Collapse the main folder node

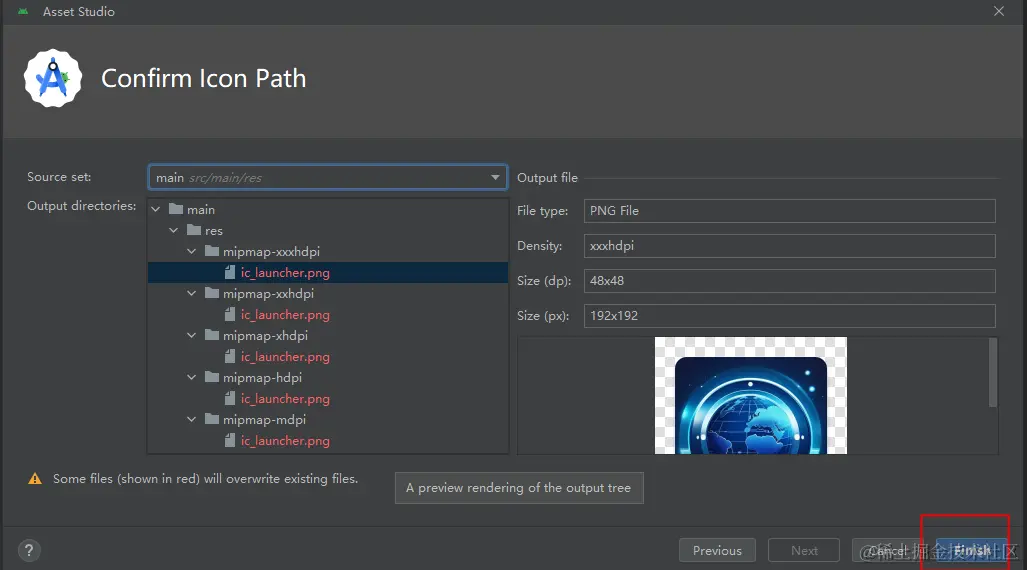click(156, 210)
